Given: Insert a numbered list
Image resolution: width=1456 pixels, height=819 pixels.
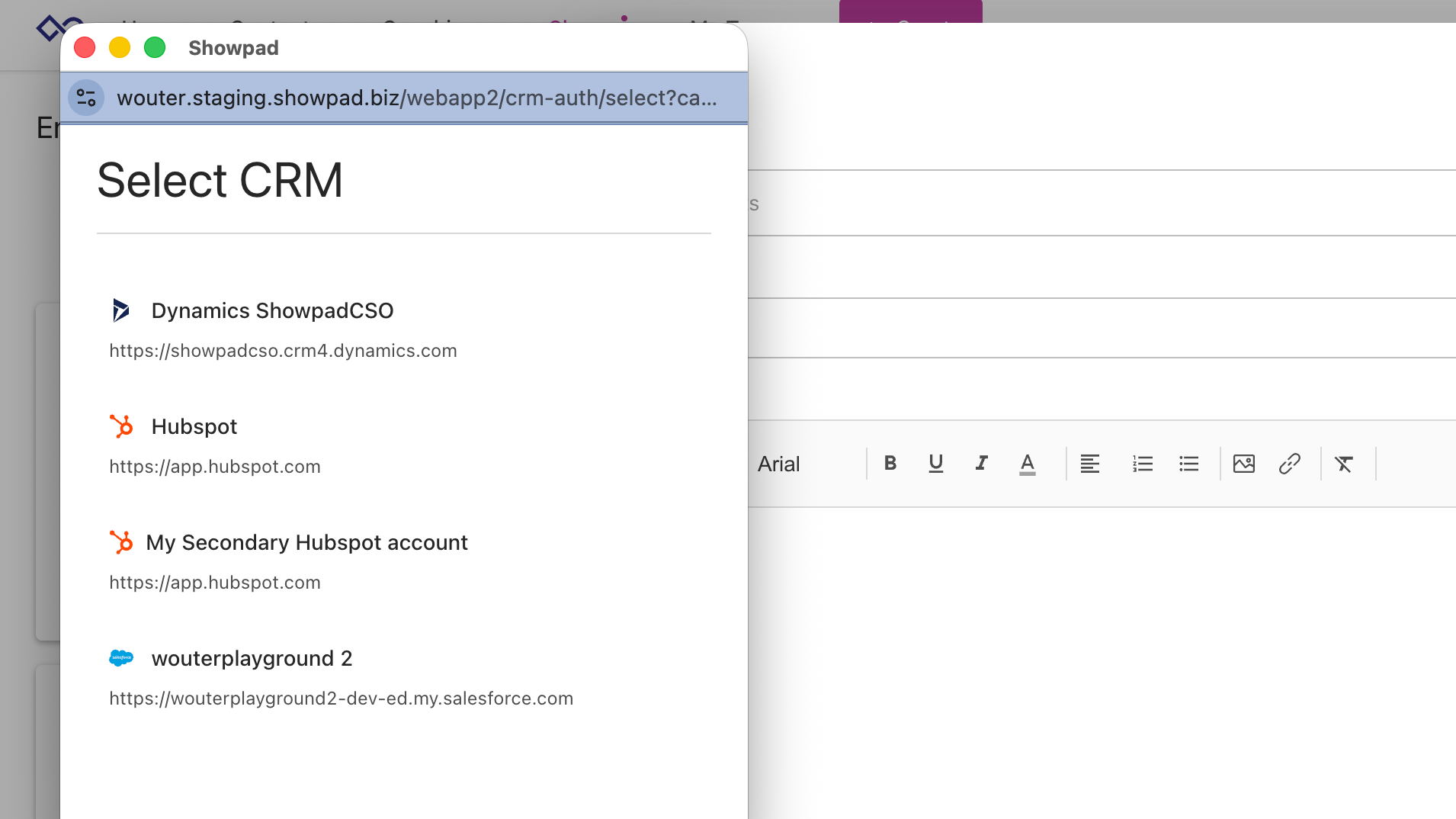Looking at the screenshot, I should (x=1142, y=464).
